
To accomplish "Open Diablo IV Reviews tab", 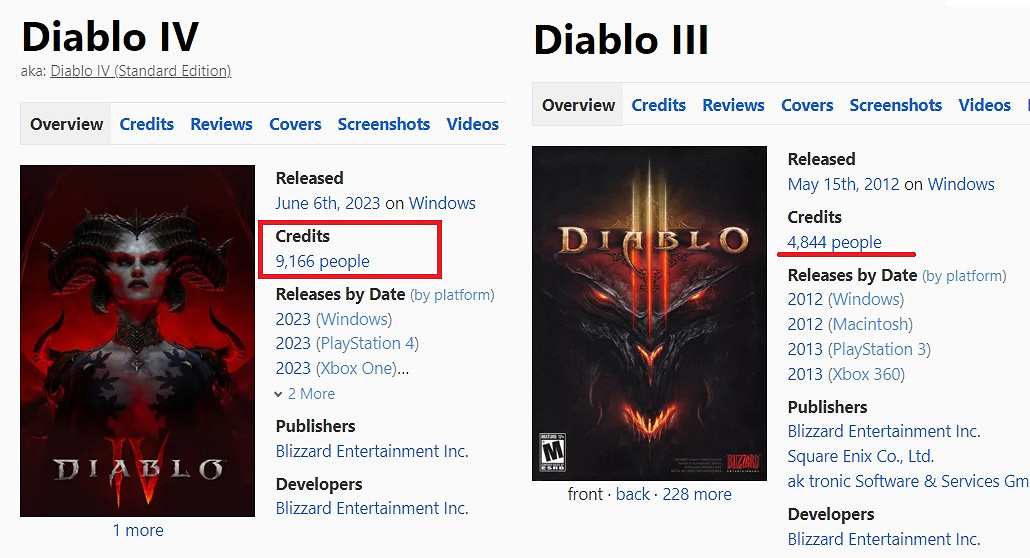I will click(x=221, y=124).
